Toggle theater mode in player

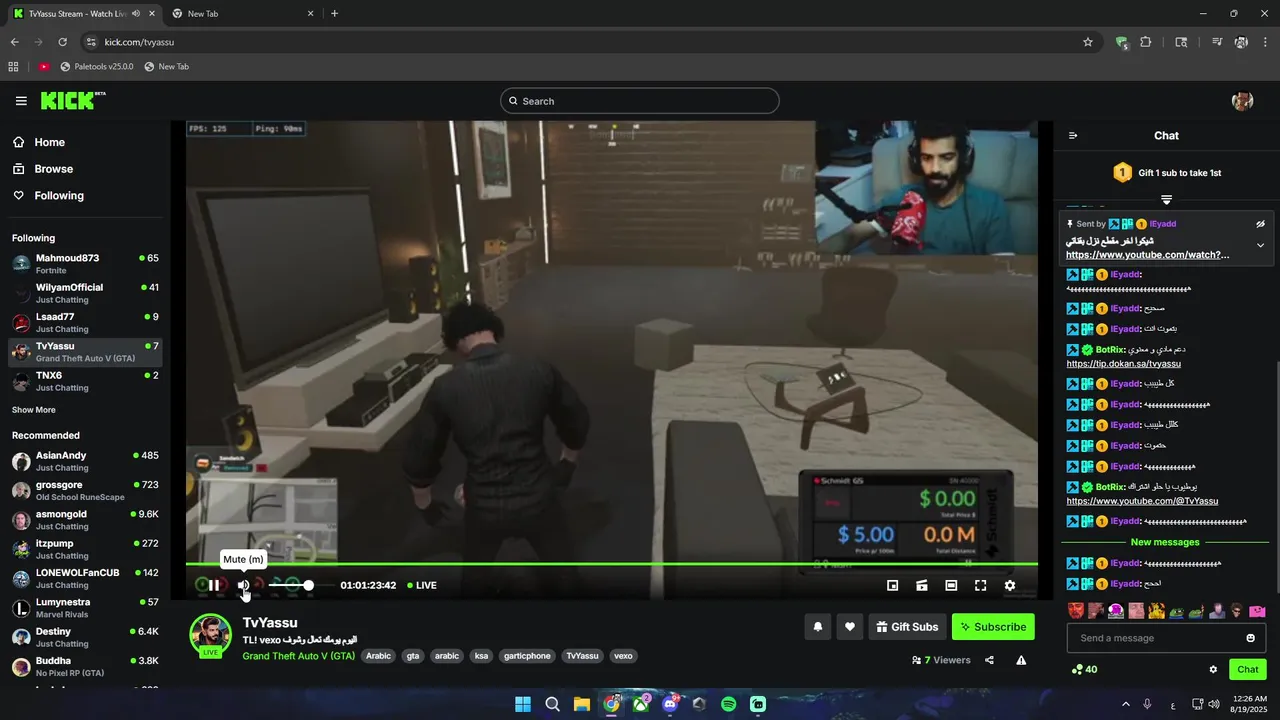point(951,585)
